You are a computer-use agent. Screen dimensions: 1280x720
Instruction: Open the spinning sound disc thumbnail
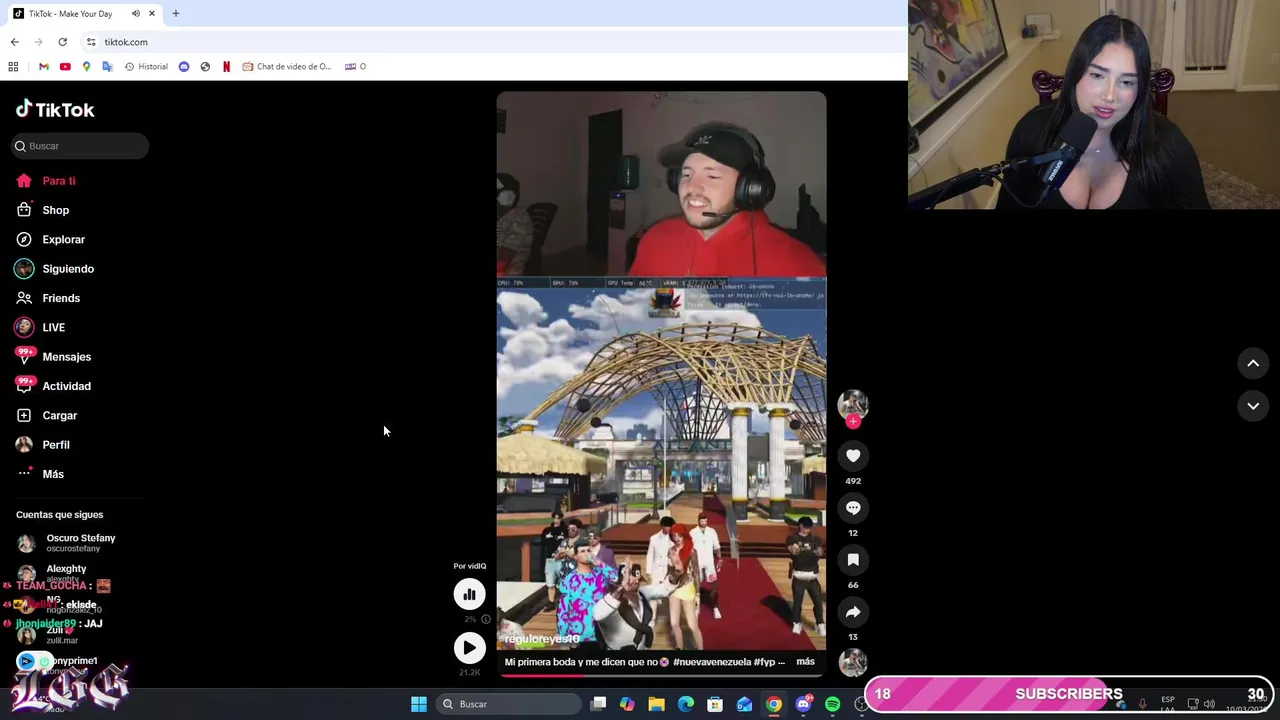click(853, 662)
